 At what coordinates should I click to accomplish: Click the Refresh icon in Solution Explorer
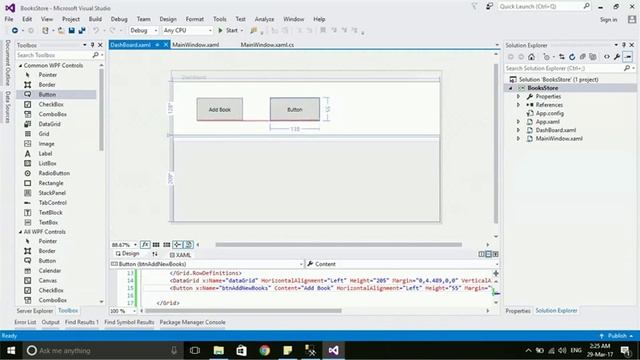tap(572, 57)
